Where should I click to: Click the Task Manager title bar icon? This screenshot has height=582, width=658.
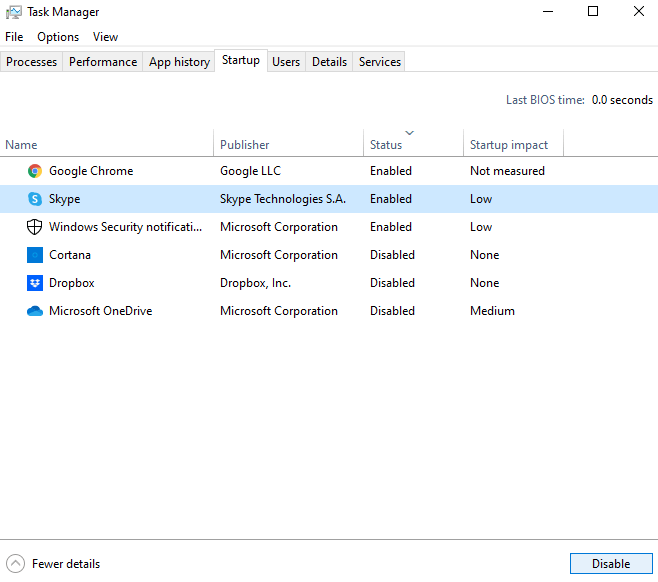[x=13, y=12]
